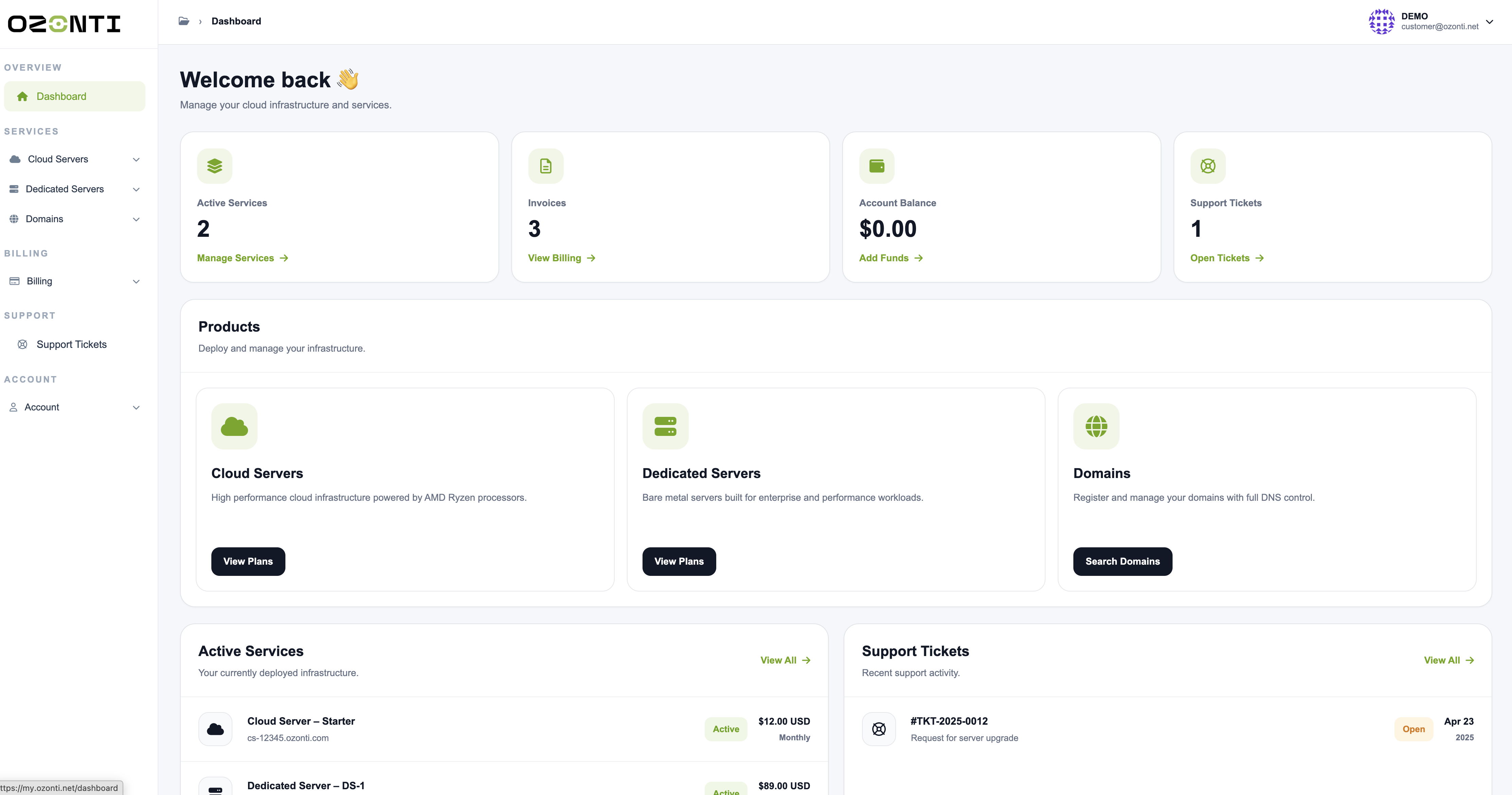
Task: Click the arrow beside Active Services View All
Action: (807, 661)
